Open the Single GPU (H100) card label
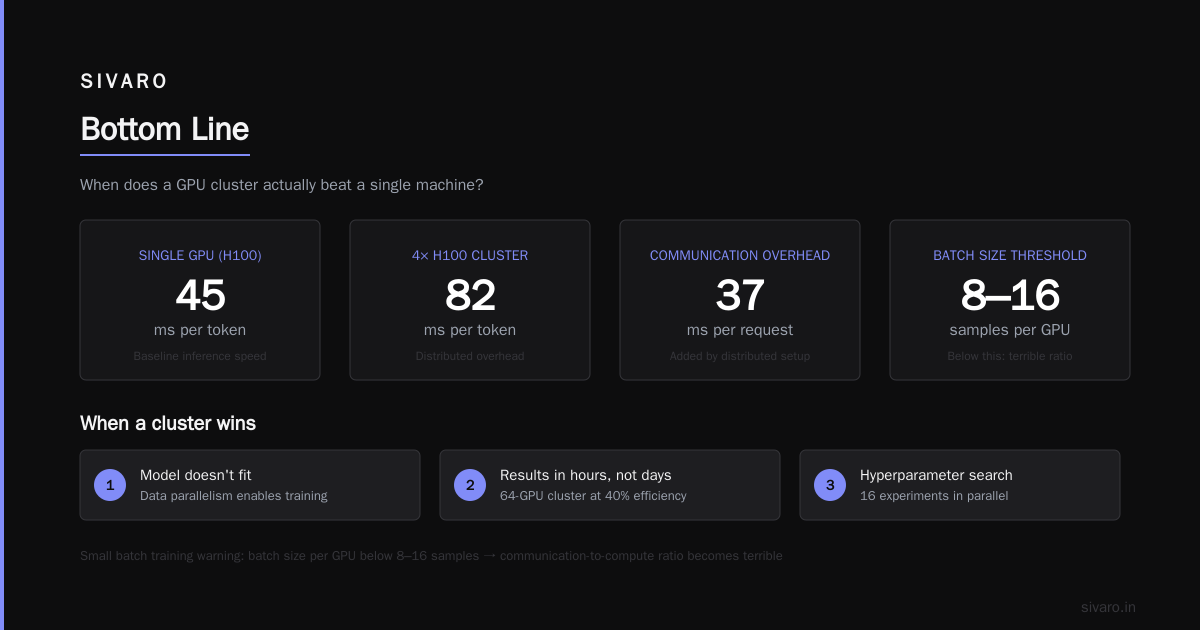1200x630 pixels. (200, 256)
